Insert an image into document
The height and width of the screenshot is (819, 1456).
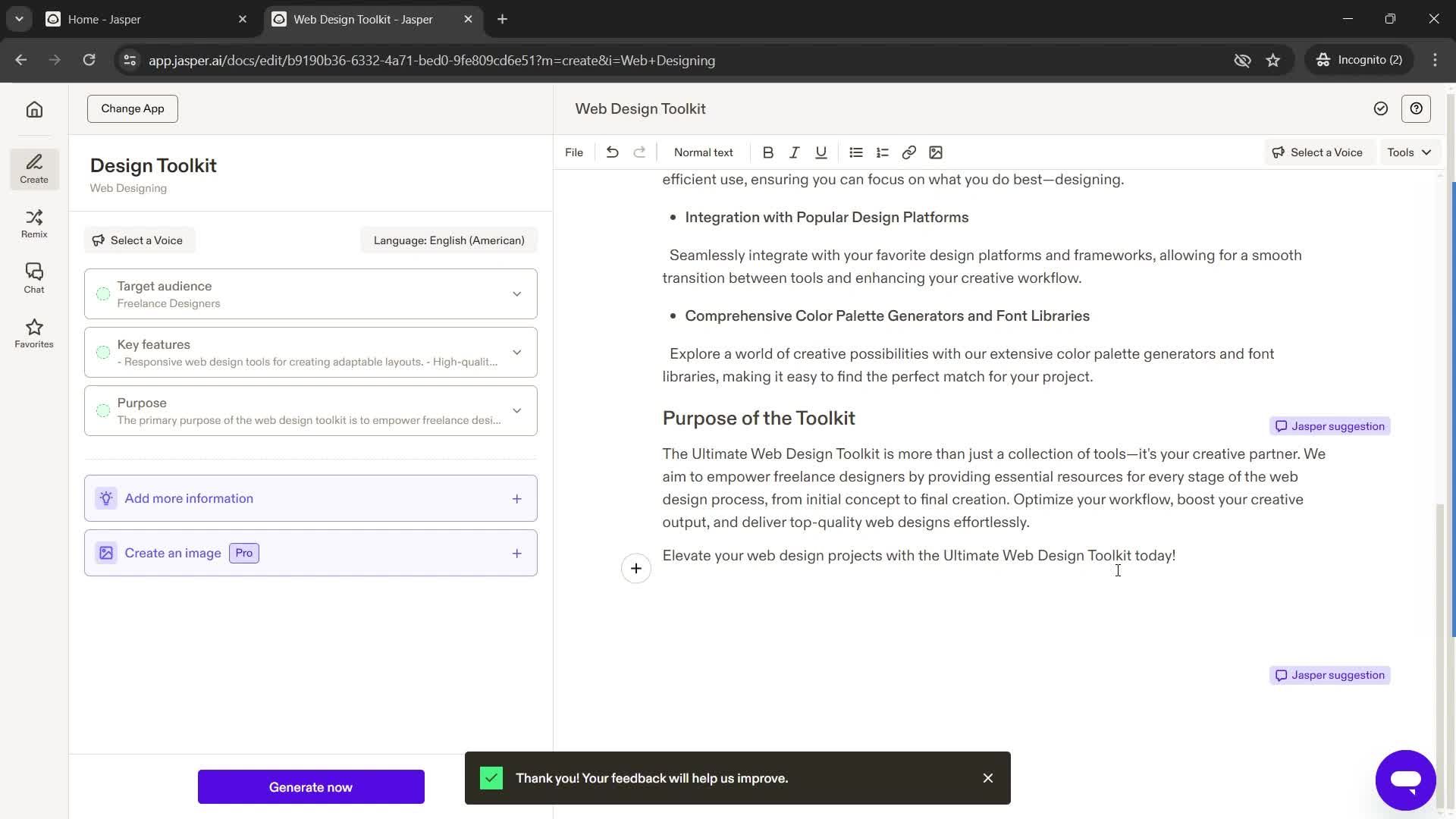[936, 152]
